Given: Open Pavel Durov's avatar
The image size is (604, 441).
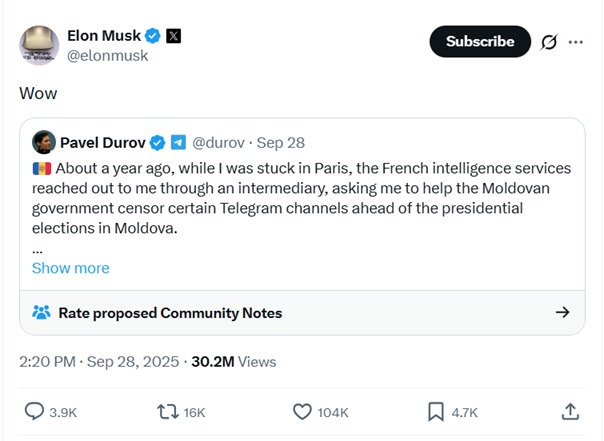Looking at the screenshot, I should [x=43, y=141].
